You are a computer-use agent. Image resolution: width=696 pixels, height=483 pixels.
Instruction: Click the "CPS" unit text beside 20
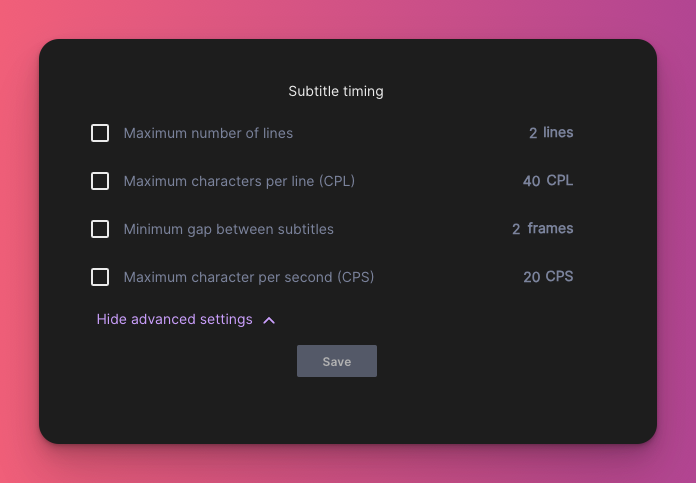(x=559, y=276)
